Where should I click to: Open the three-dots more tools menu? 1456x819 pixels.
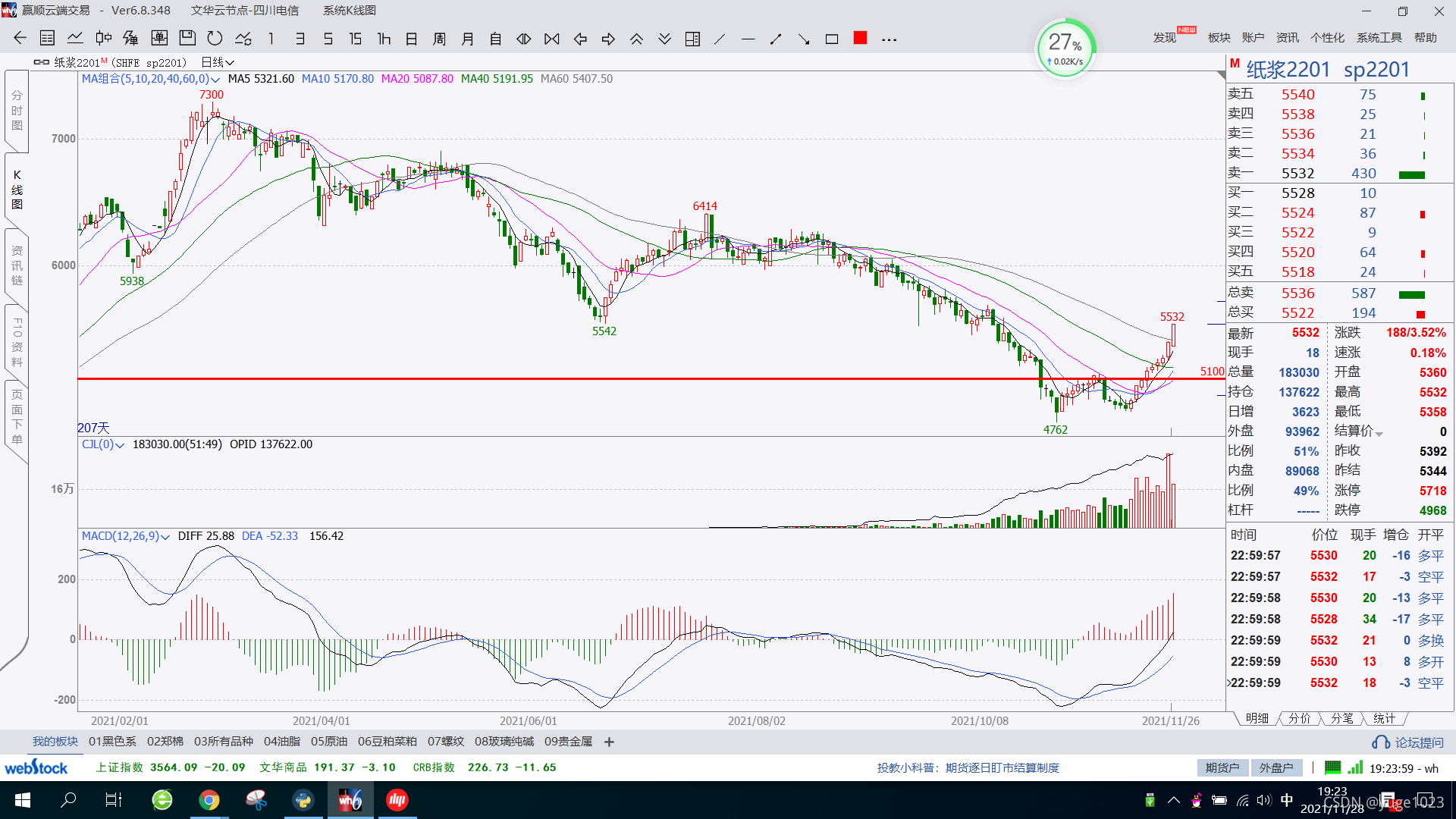890,39
